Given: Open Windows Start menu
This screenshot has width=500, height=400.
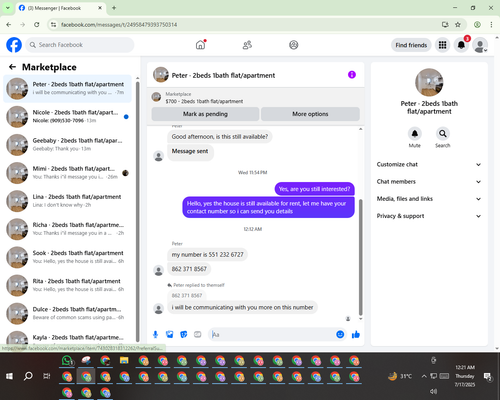Looking at the screenshot, I should pyautogui.click(x=9, y=376).
